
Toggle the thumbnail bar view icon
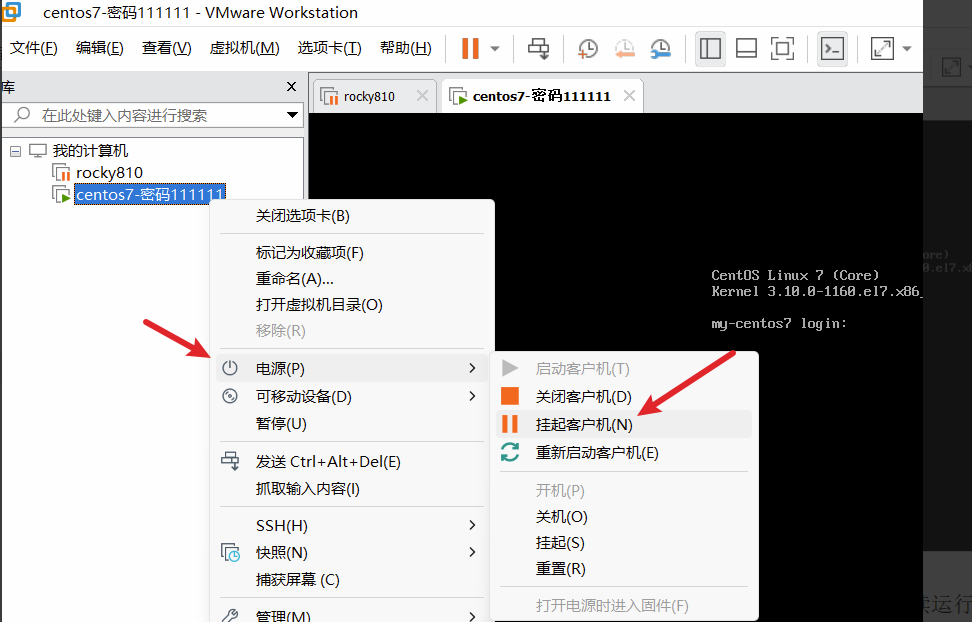point(746,48)
